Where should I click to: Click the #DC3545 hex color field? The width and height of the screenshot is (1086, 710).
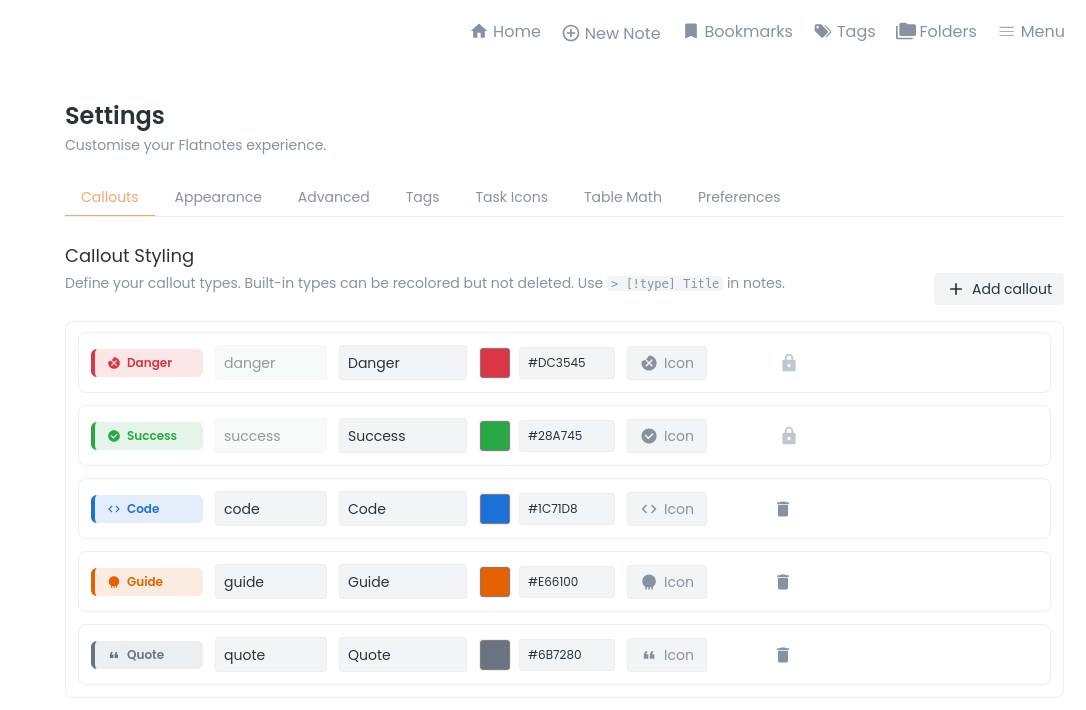567,363
